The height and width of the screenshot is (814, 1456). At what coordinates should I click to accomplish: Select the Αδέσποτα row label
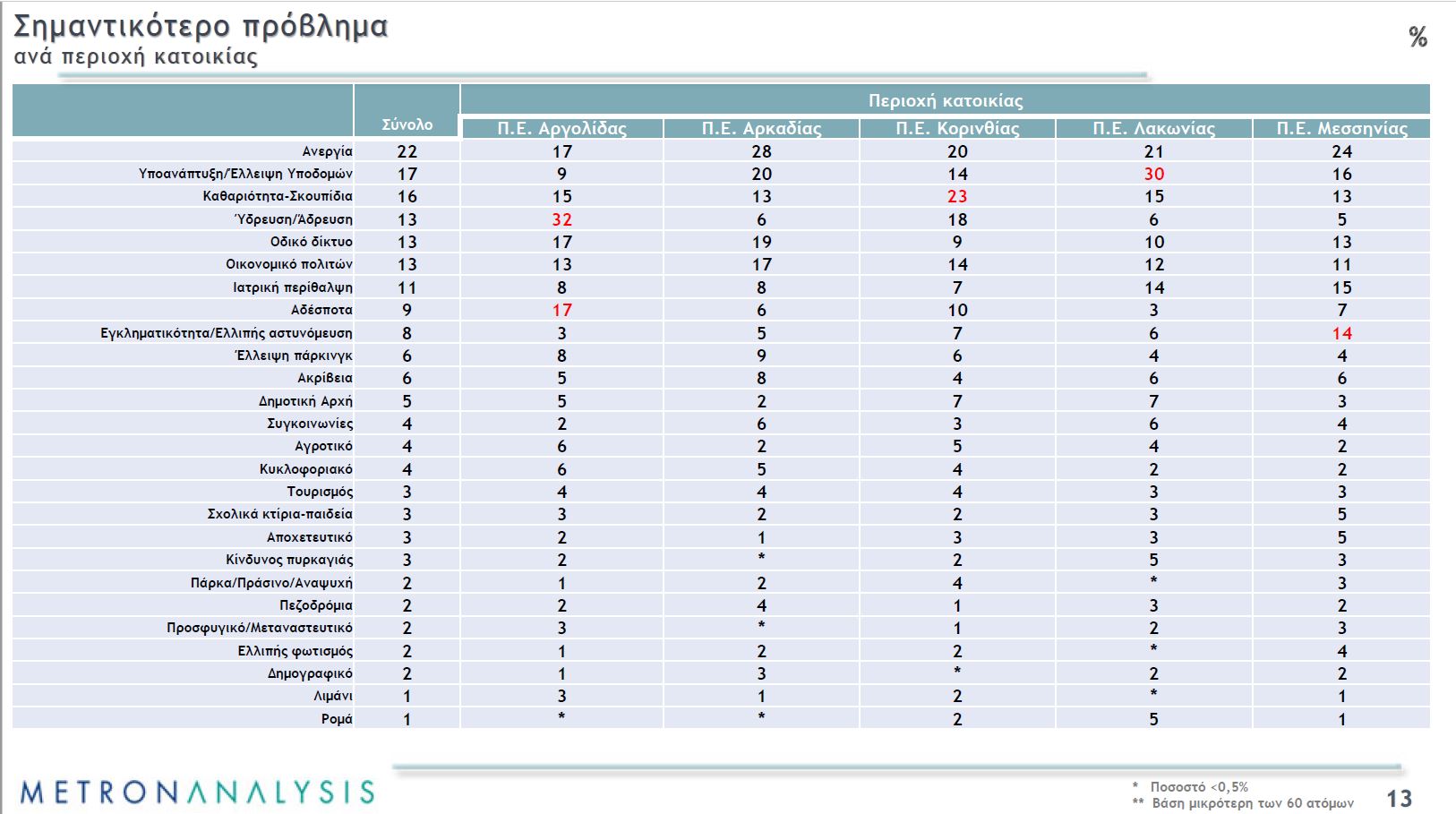click(321, 310)
